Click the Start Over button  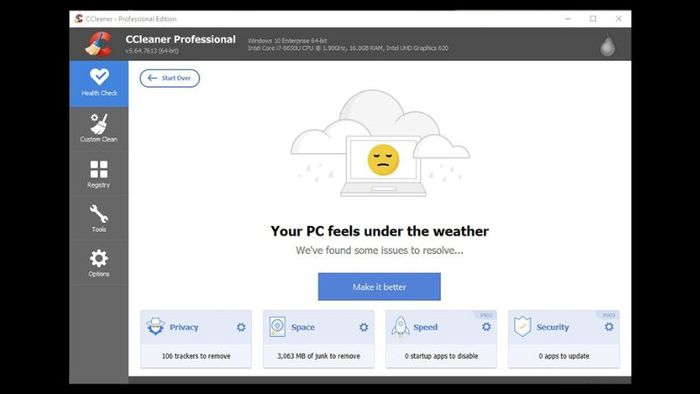pyautogui.click(x=170, y=78)
